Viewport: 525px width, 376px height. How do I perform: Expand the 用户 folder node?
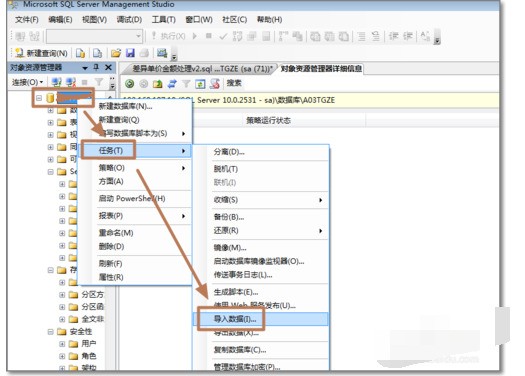click(62, 344)
